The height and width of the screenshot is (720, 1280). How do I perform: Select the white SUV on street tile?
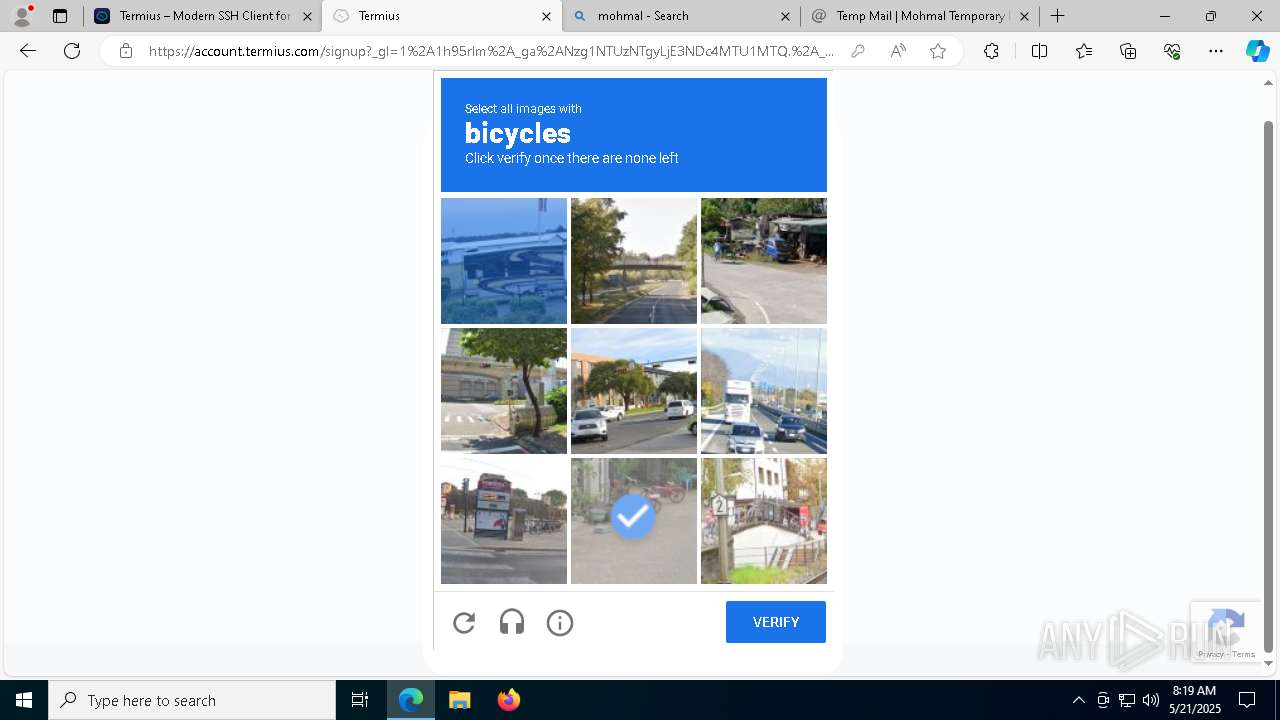coord(634,391)
